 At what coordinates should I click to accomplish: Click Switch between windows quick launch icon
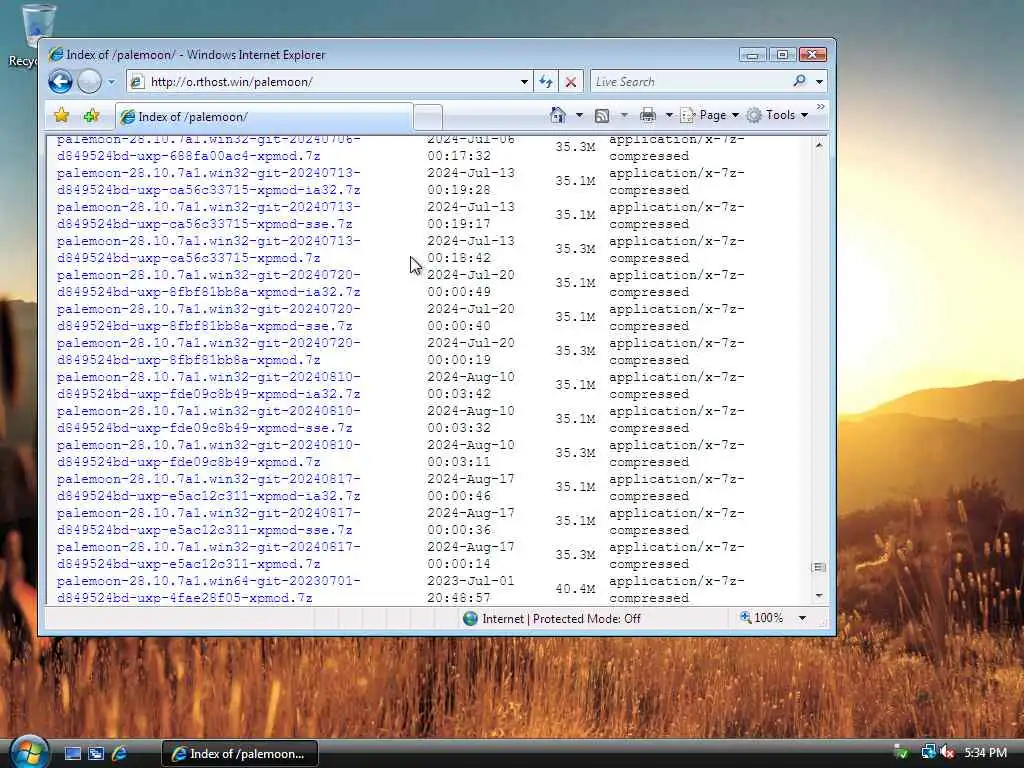(x=96, y=754)
